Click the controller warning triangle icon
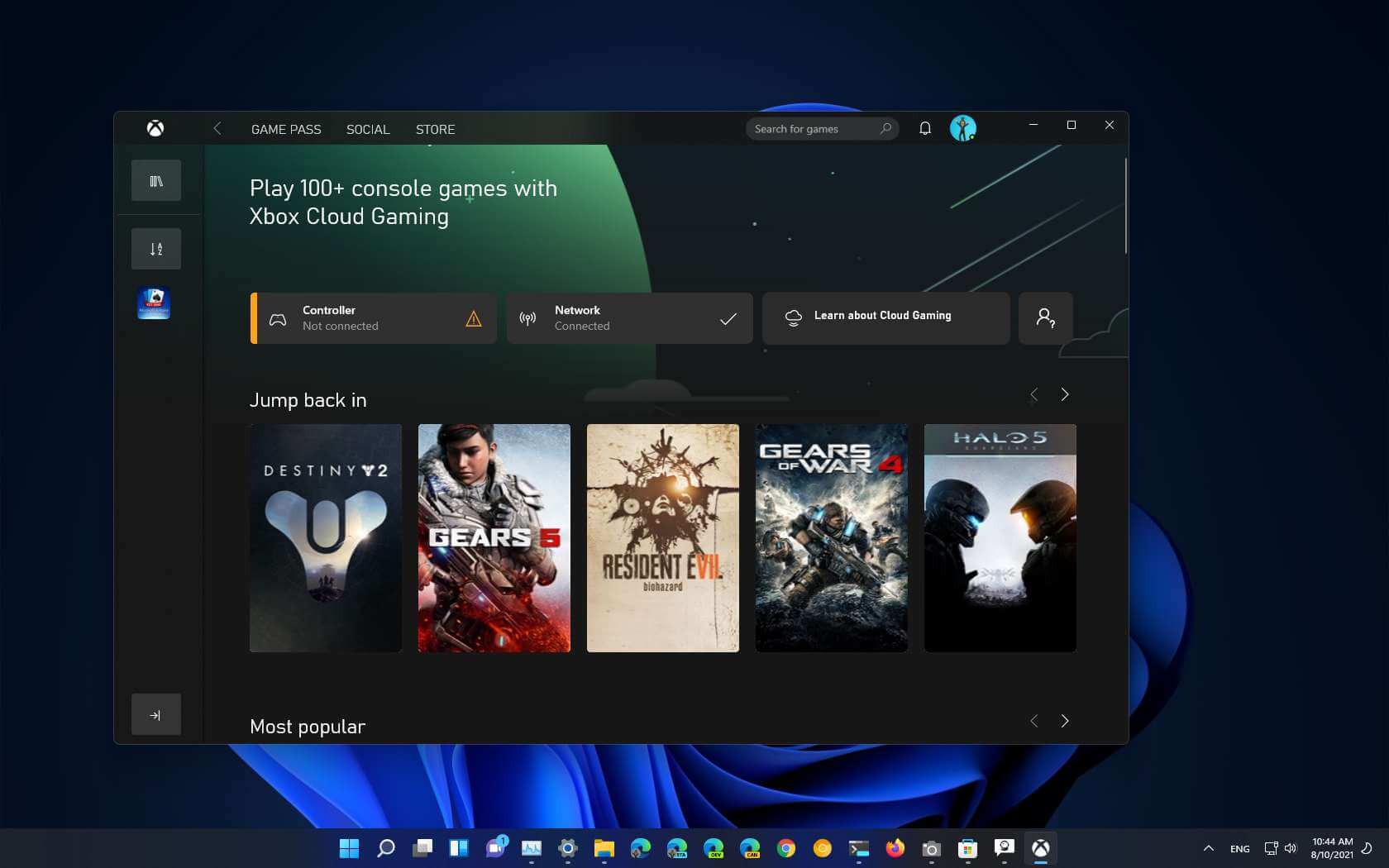 point(474,318)
